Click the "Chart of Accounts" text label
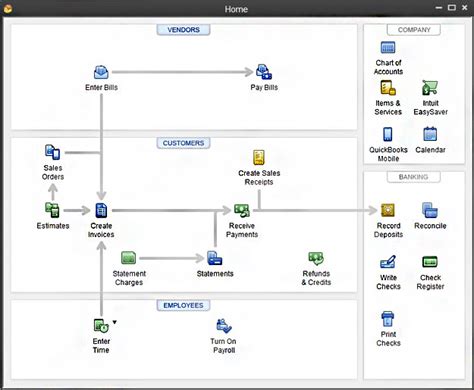This screenshot has width=474, height=390. [388, 67]
